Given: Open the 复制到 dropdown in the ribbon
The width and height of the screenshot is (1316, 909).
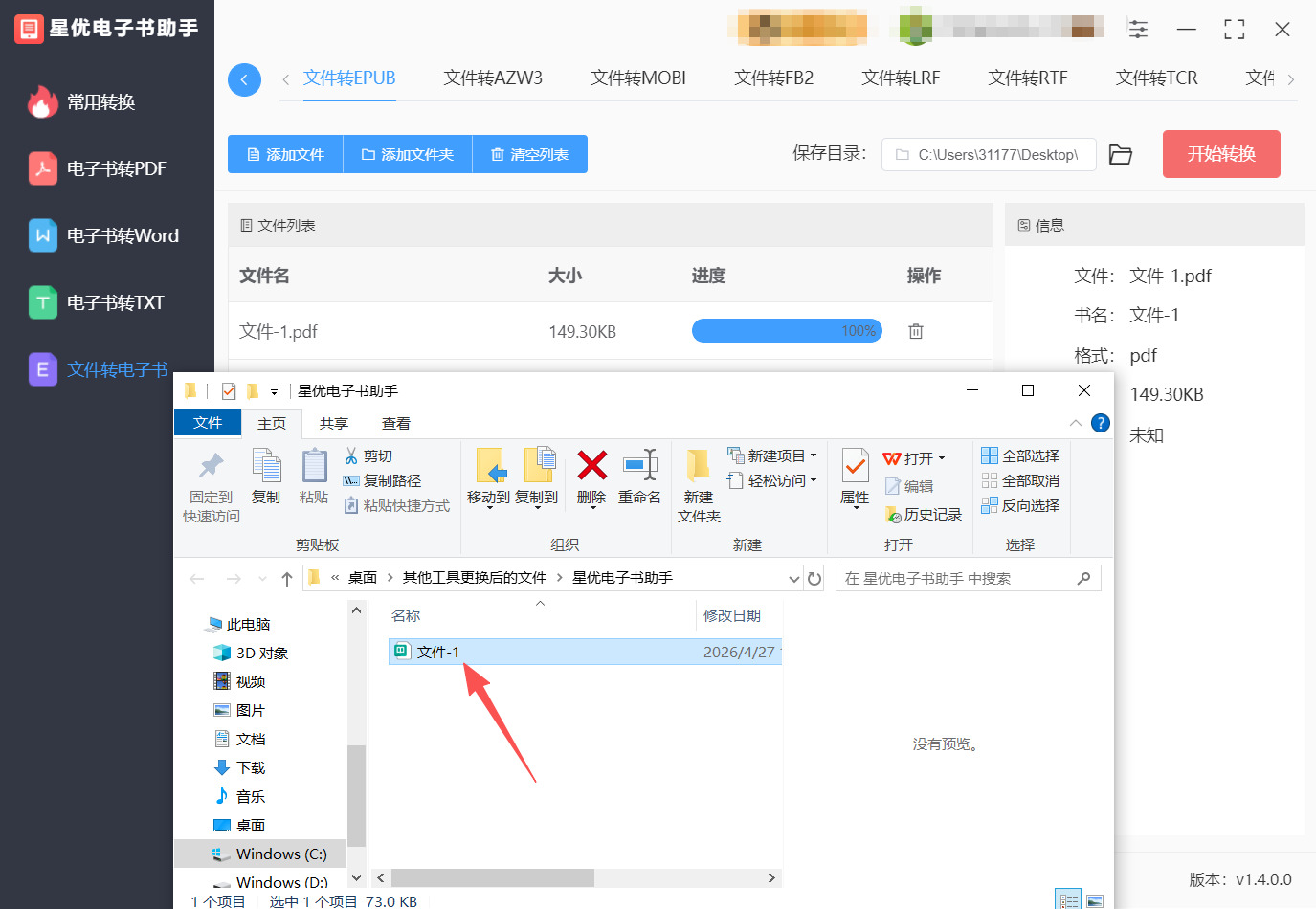Looking at the screenshot, I should coord(537,507).
